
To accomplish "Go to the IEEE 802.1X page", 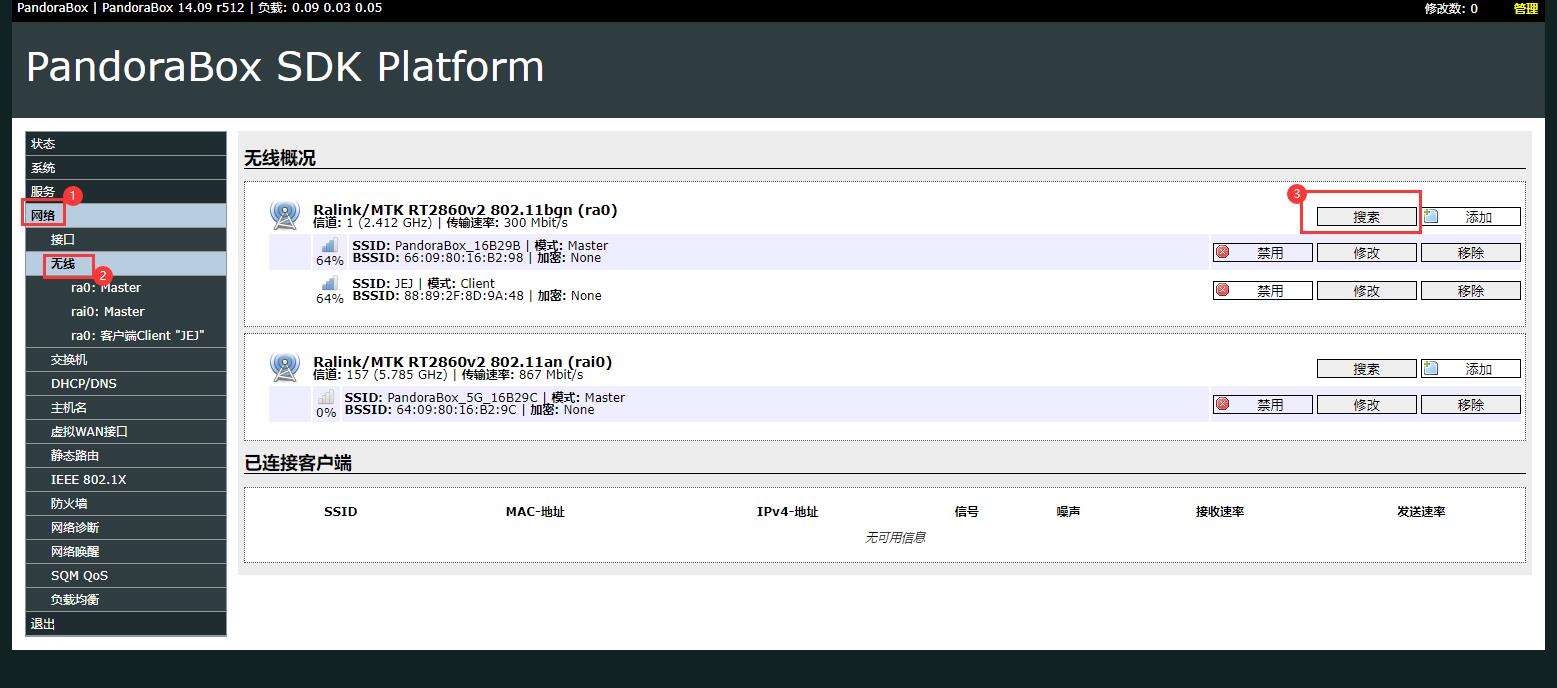I will tap(126, 480).
